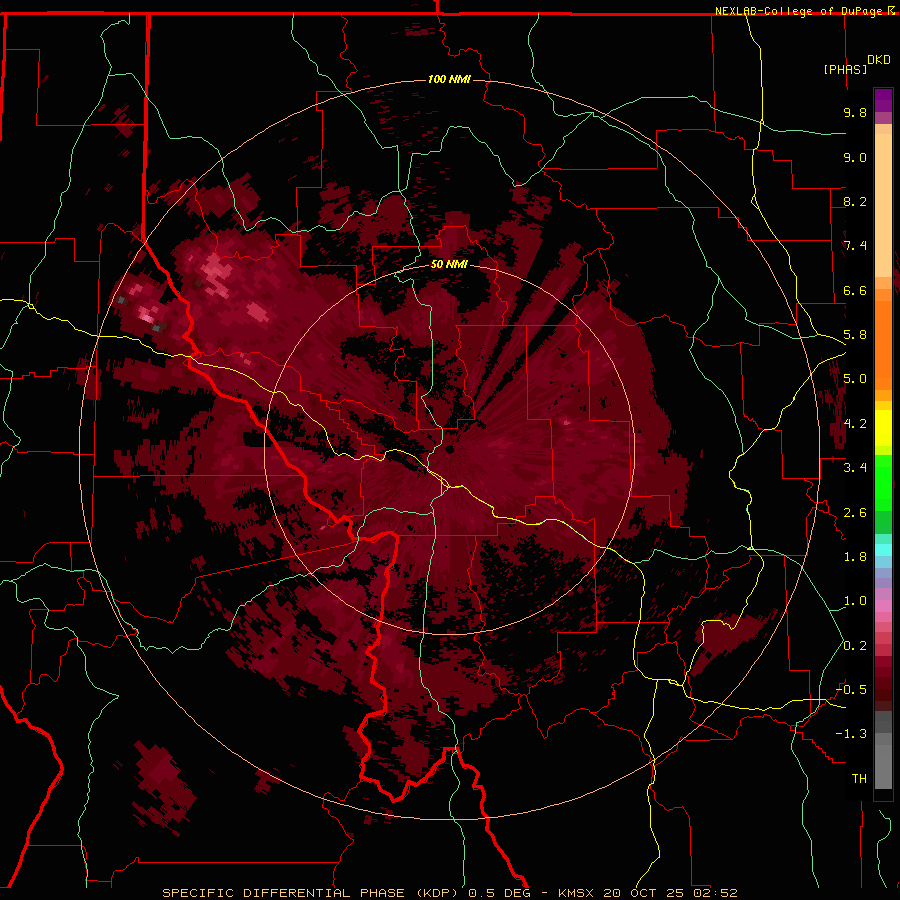This screenshot has width=900, height=900.
Task: Click the 4.2 value on color scale
Action: click(x=855, y=424)
